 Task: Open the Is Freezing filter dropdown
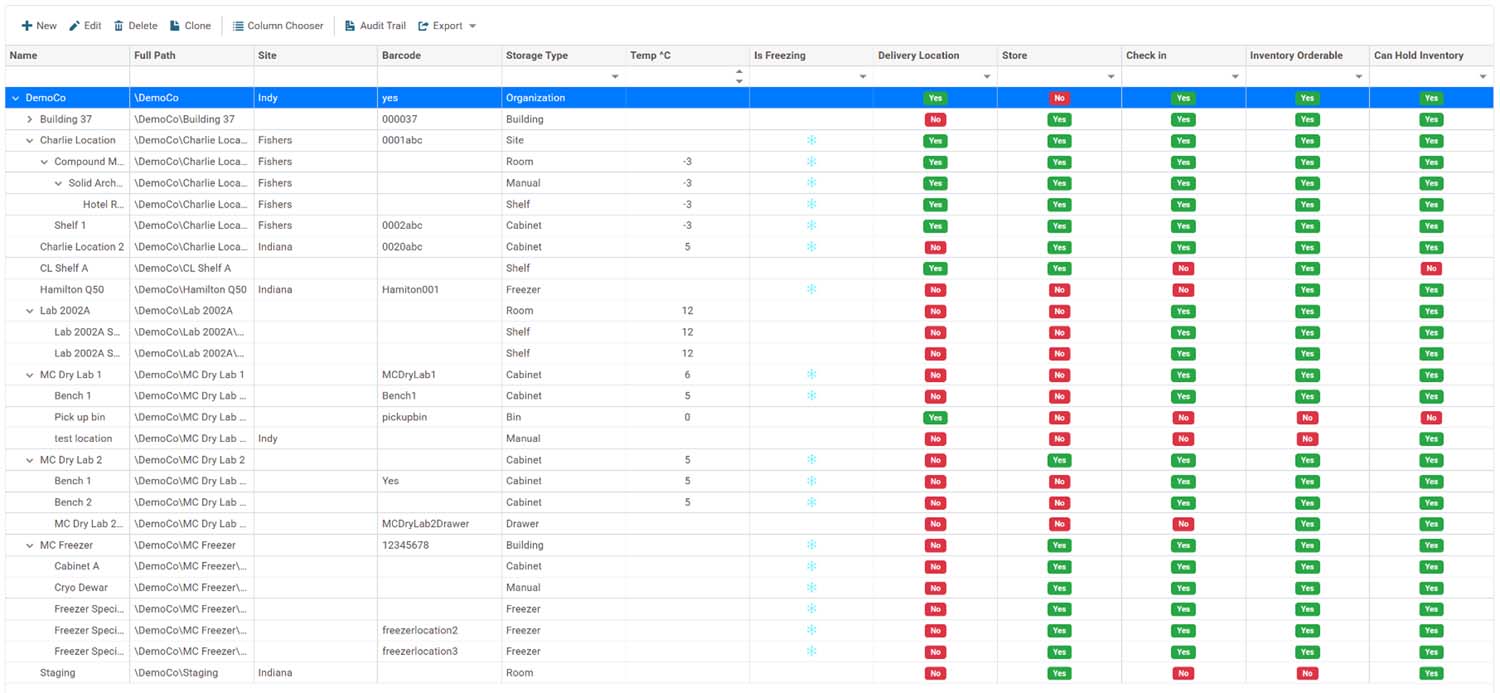pos(863,77)
